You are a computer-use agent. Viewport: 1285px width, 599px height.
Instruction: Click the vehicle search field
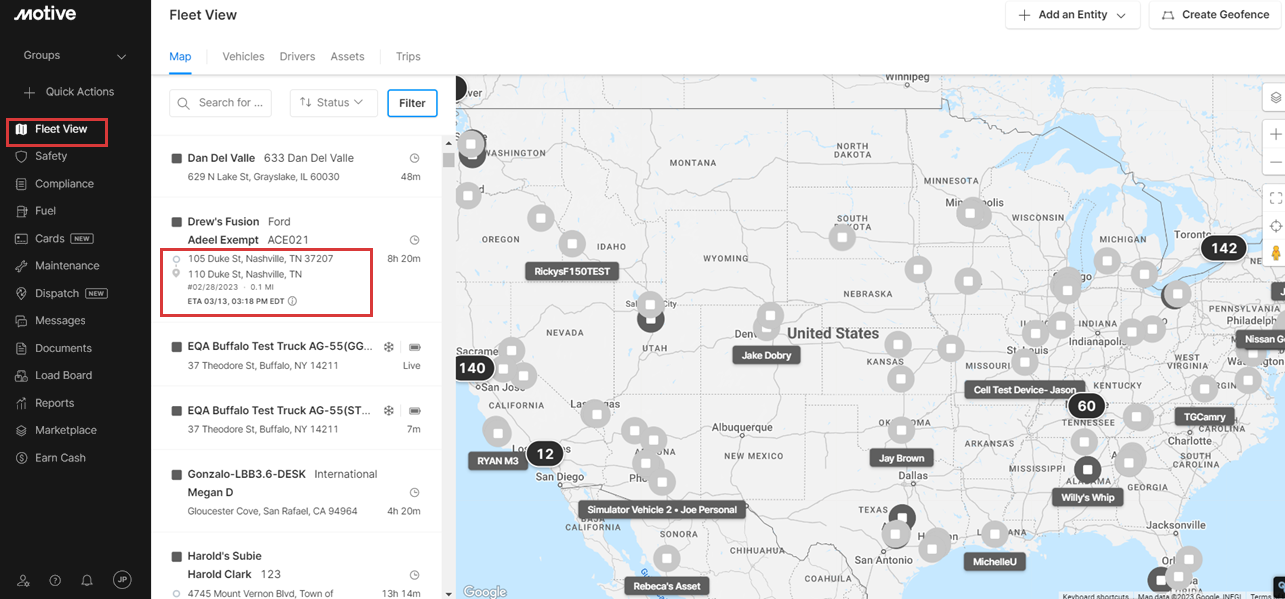coord(221,103)
